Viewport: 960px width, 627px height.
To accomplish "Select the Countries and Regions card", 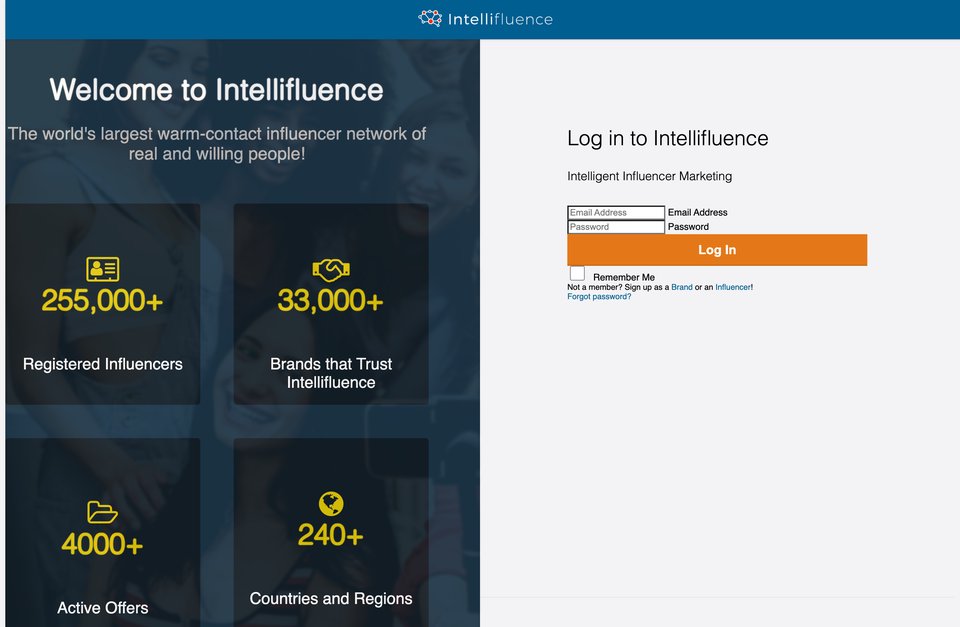I will pos(331,532).
